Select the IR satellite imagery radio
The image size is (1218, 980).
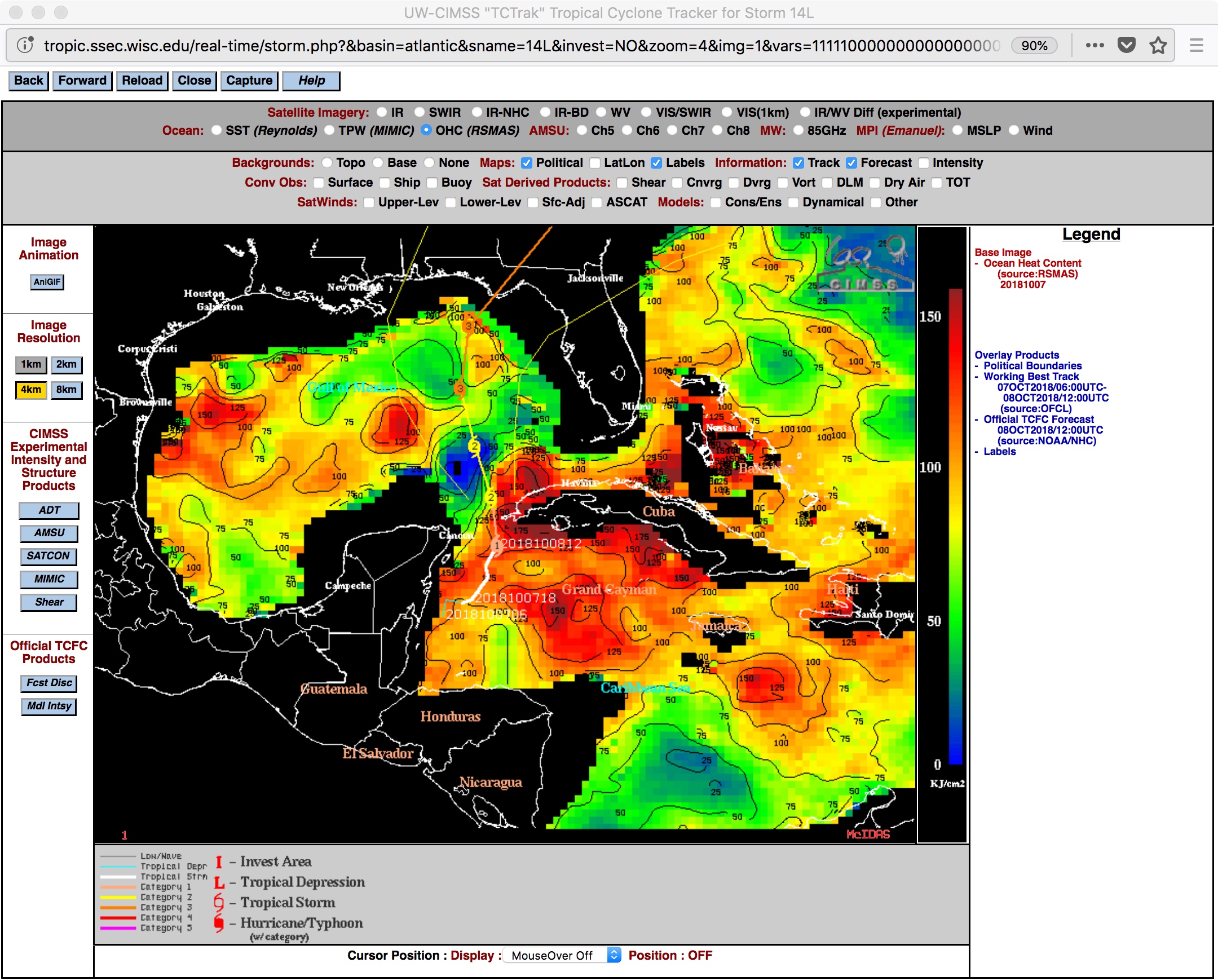tap(382, 112)
